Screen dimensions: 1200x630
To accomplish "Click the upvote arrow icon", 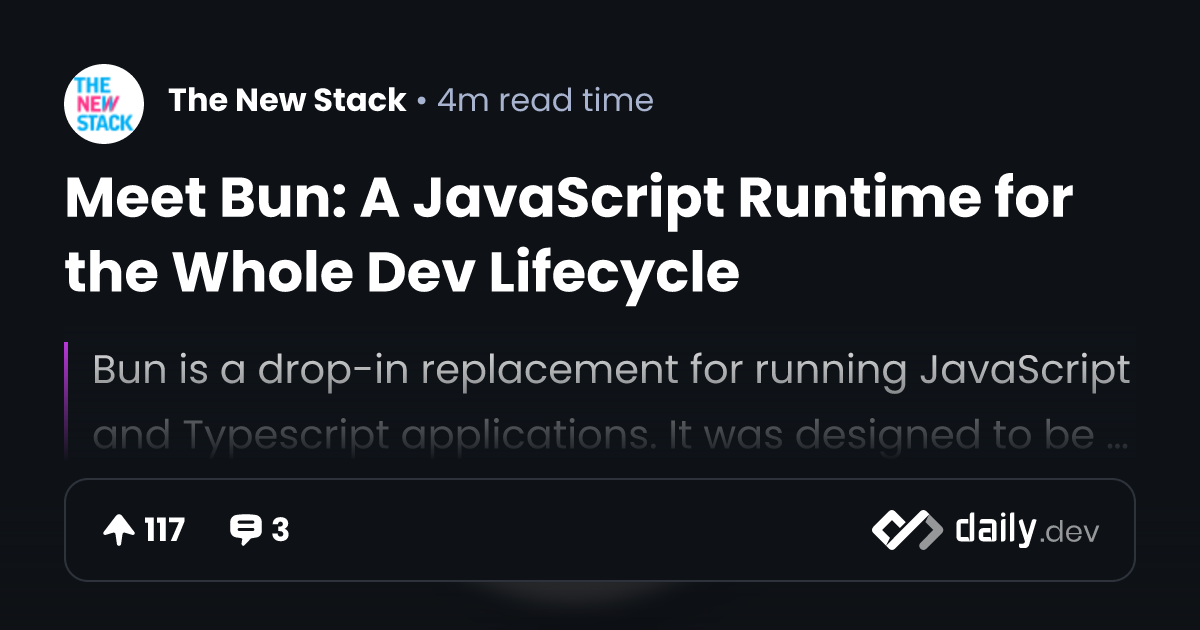I will (119, 530).
